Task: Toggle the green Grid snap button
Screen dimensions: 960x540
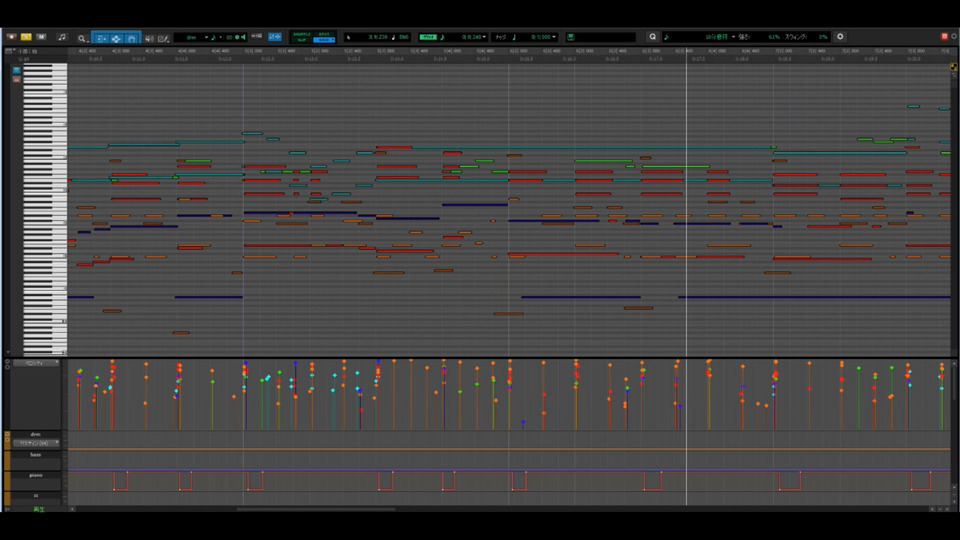Action: click(x=428, y=37)
